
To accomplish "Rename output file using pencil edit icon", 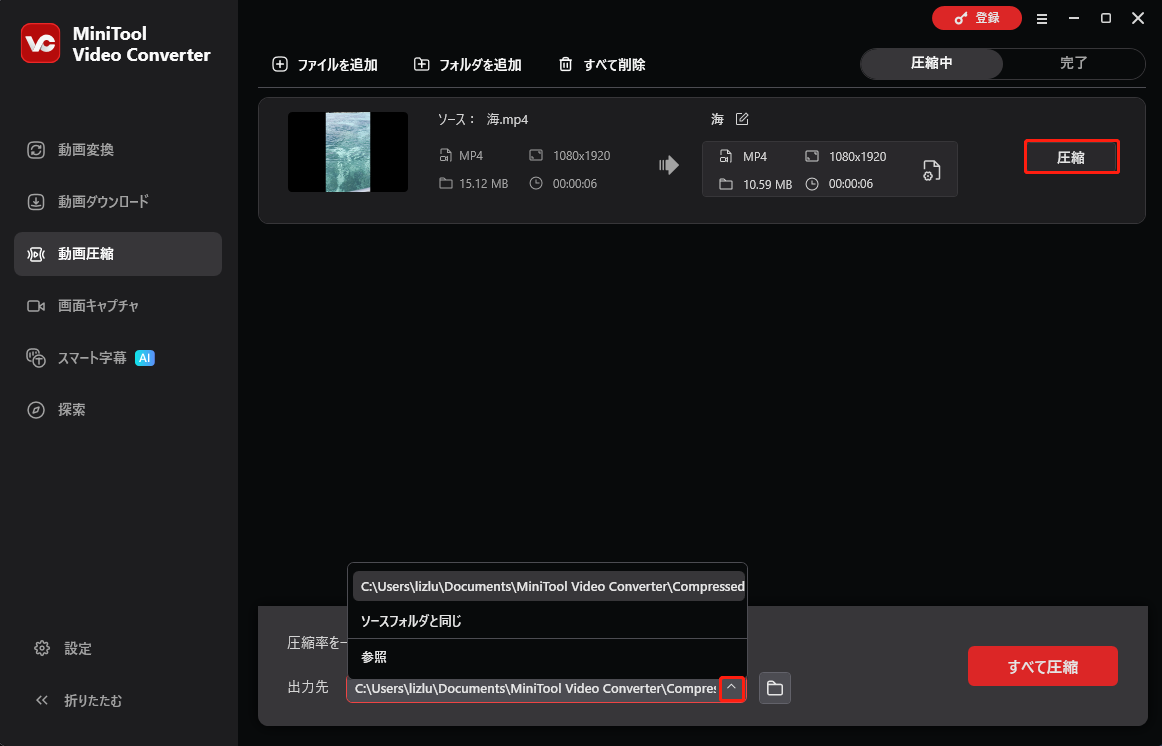I will [744, 118].
